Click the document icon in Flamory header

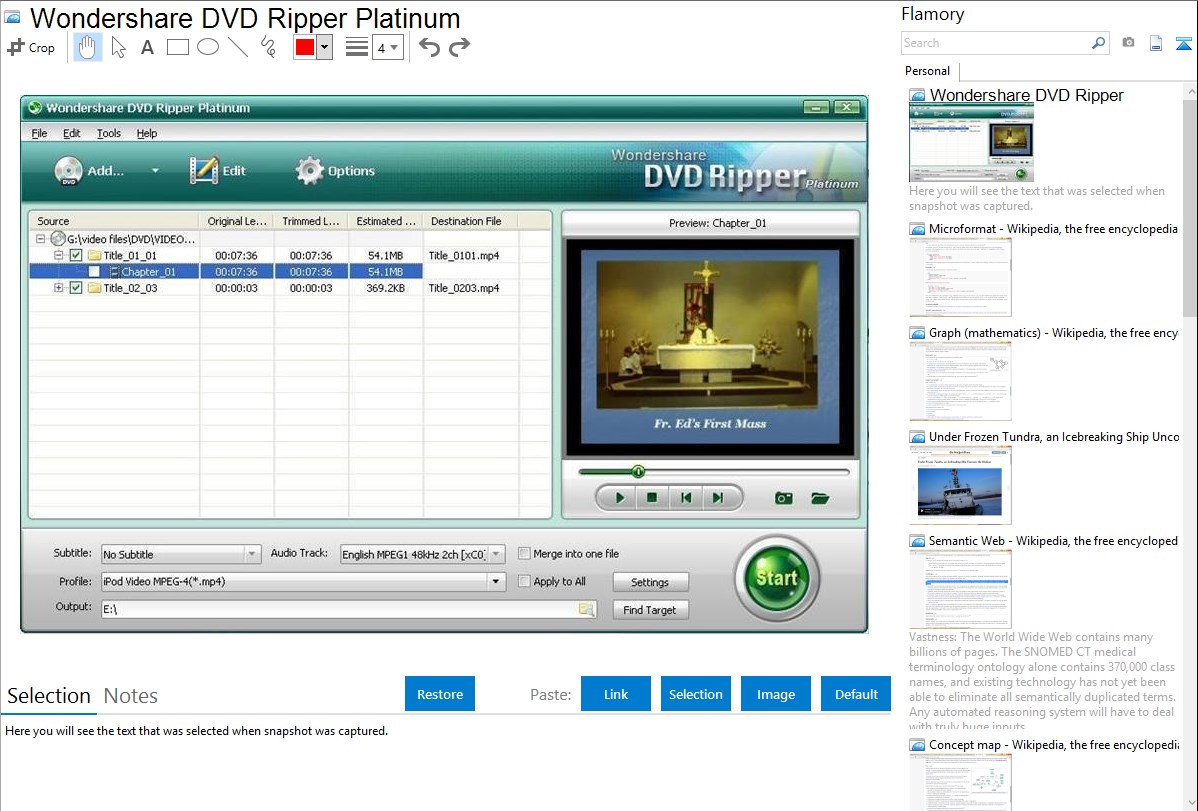(1156, 43)
